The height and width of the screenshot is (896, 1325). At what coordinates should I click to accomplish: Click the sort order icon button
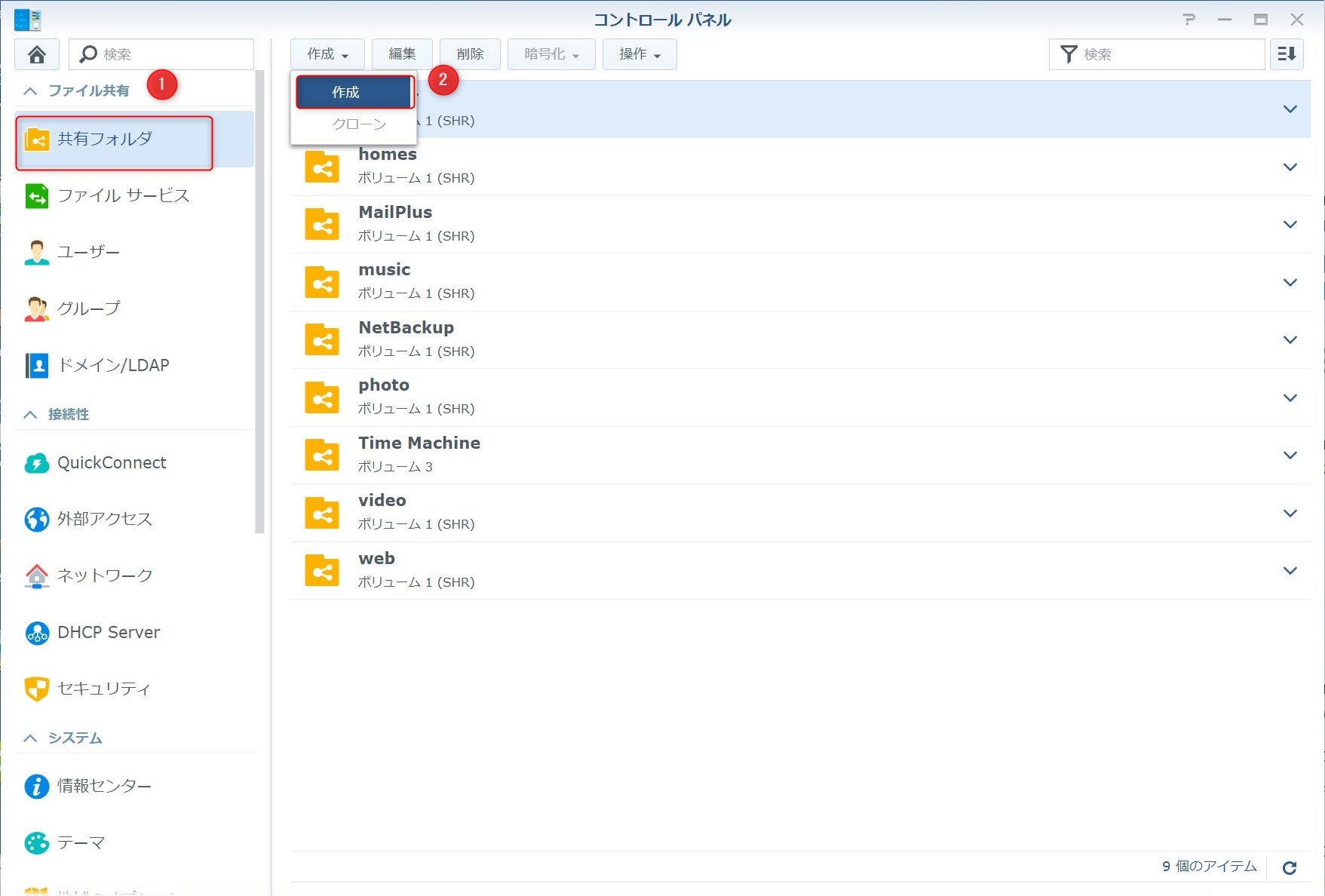pos(1287,54)
